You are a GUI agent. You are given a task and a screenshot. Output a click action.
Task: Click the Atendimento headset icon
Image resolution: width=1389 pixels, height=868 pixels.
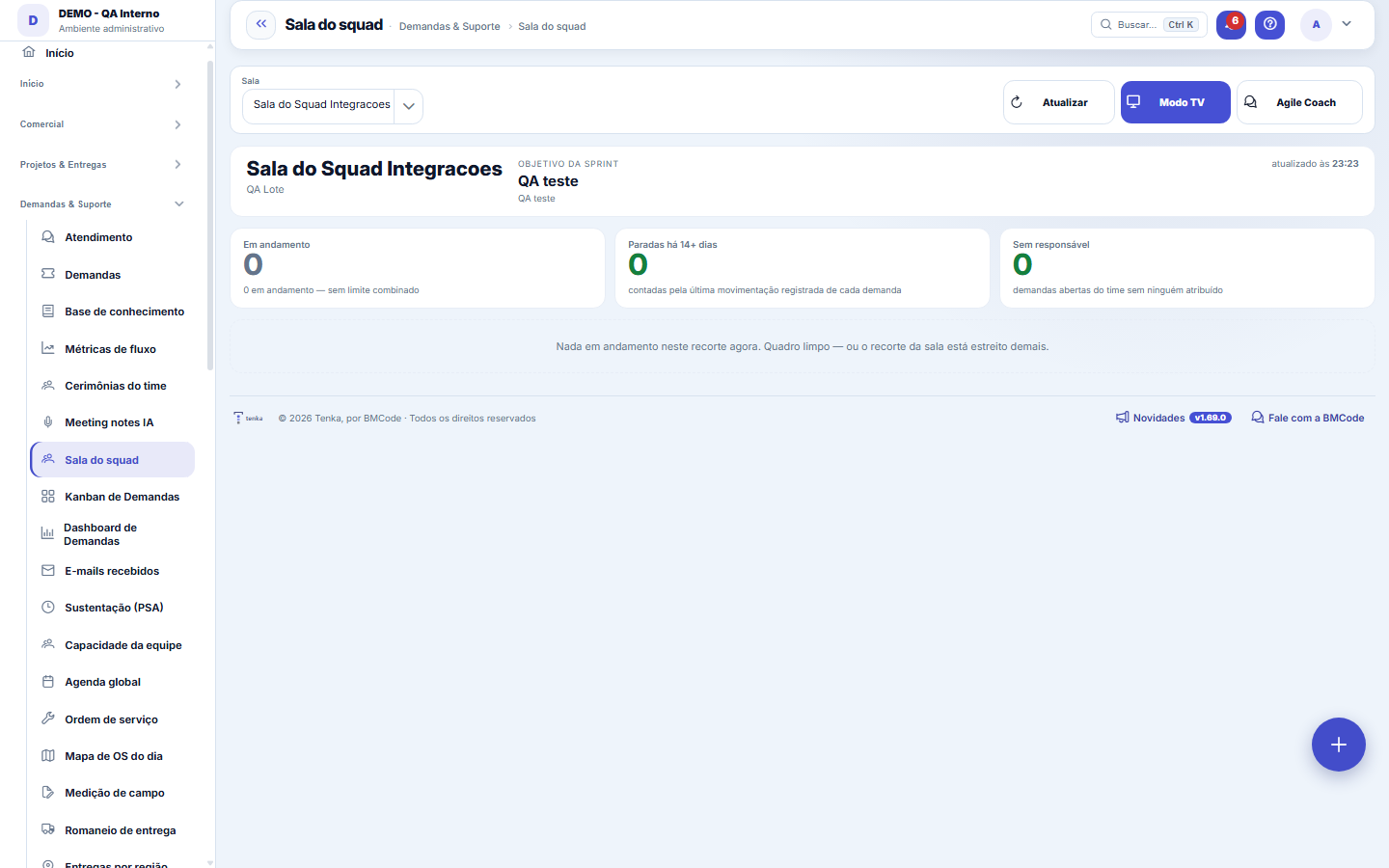tap(48, 237)
